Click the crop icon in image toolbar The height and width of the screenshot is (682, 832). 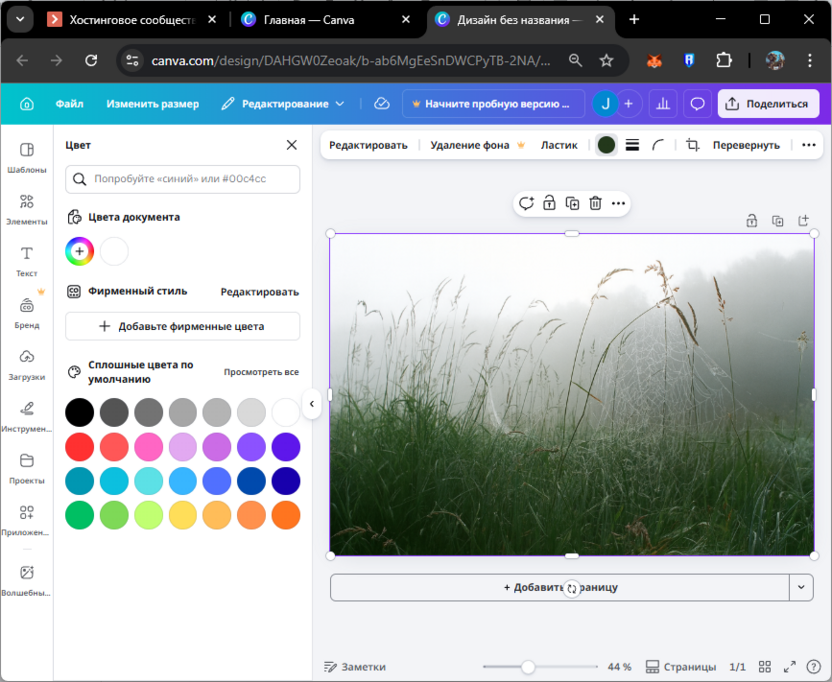coord(692,145)
